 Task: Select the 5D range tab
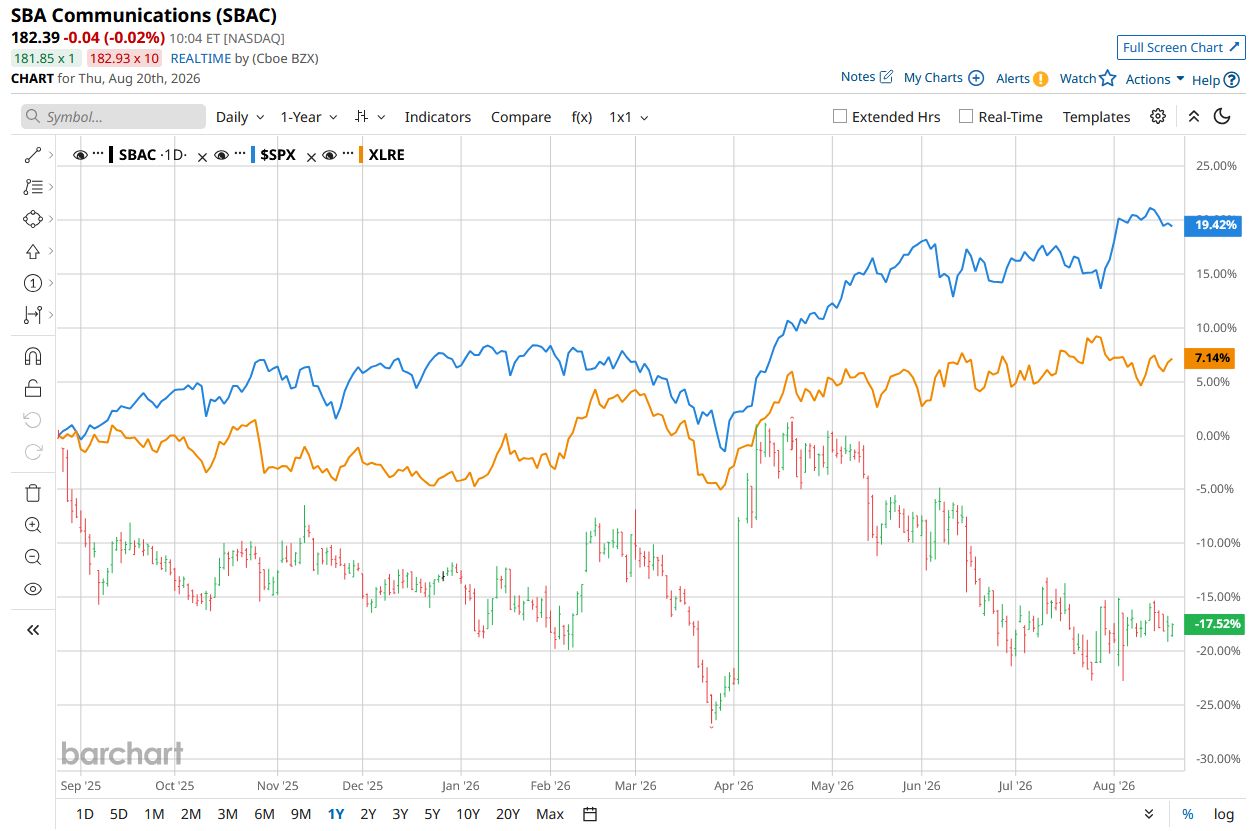pos(118,814)
